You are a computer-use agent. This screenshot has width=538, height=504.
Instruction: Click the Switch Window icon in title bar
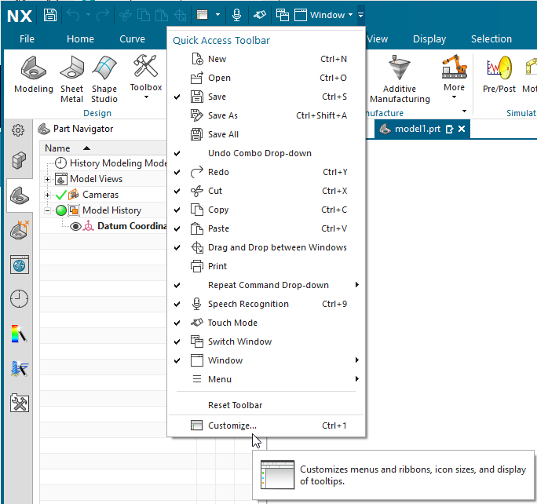coord(282,15)
